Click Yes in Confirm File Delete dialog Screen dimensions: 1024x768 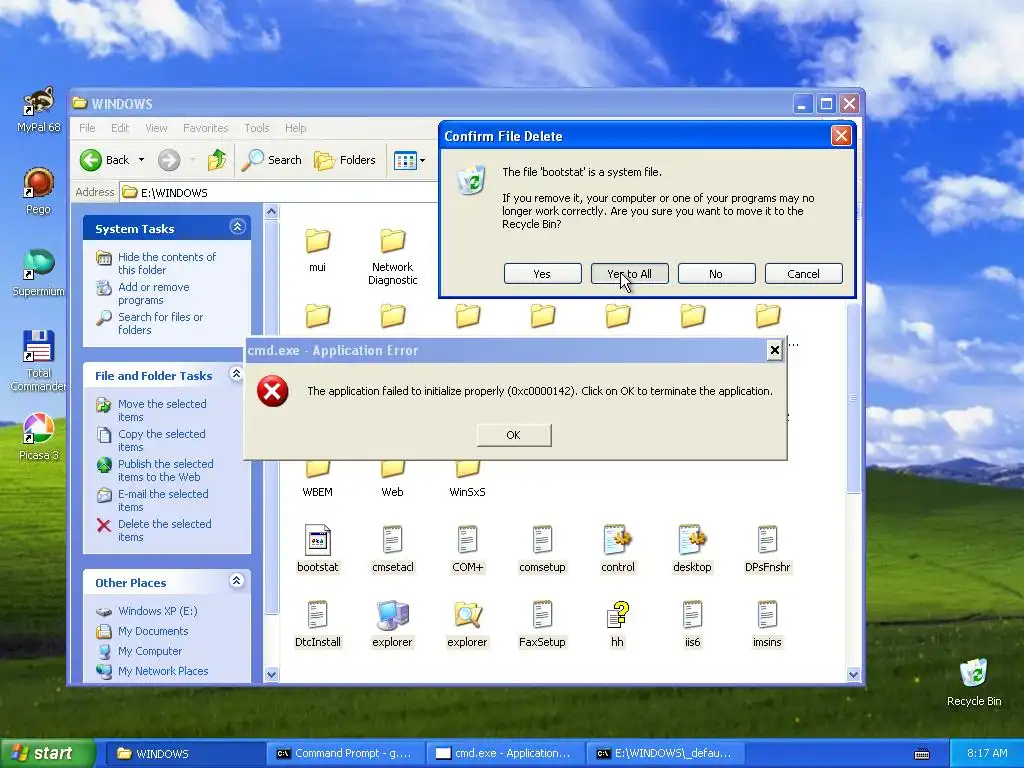(x=542, y=274)
